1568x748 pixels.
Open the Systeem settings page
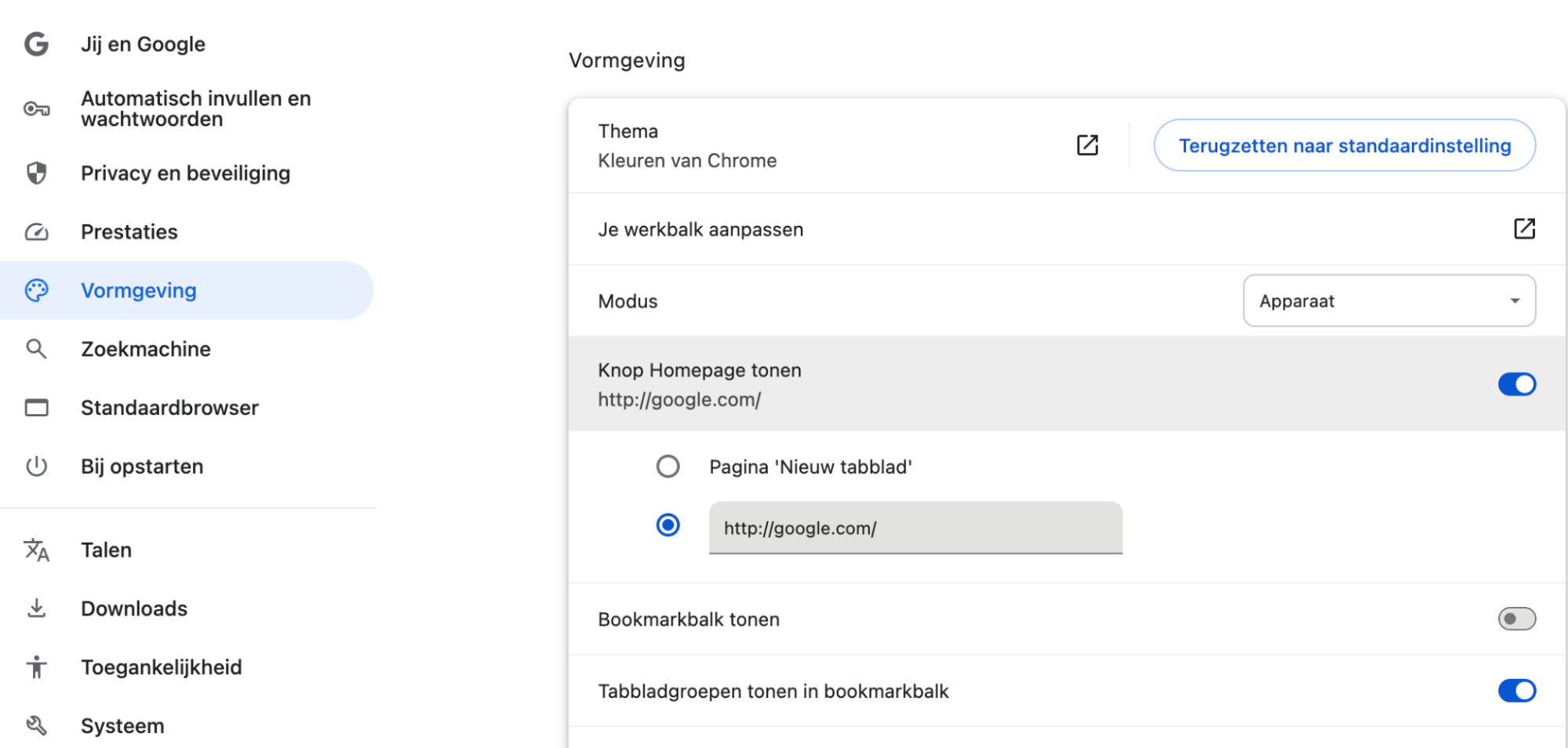click(122, 725)
